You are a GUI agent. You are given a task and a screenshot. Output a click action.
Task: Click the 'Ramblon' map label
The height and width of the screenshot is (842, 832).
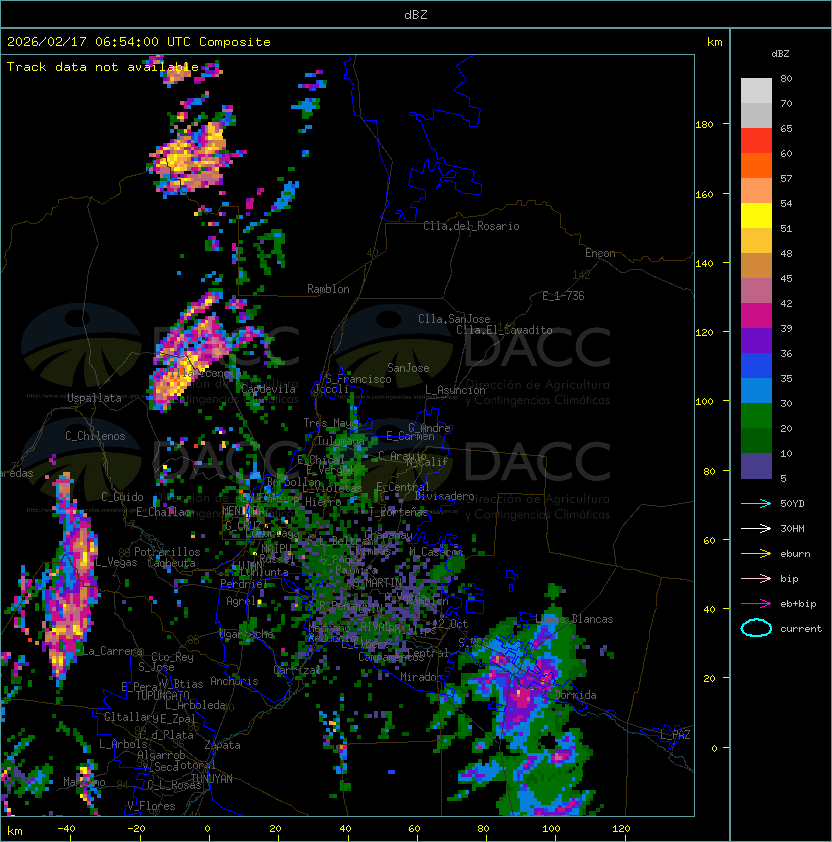tap(328, 289)
